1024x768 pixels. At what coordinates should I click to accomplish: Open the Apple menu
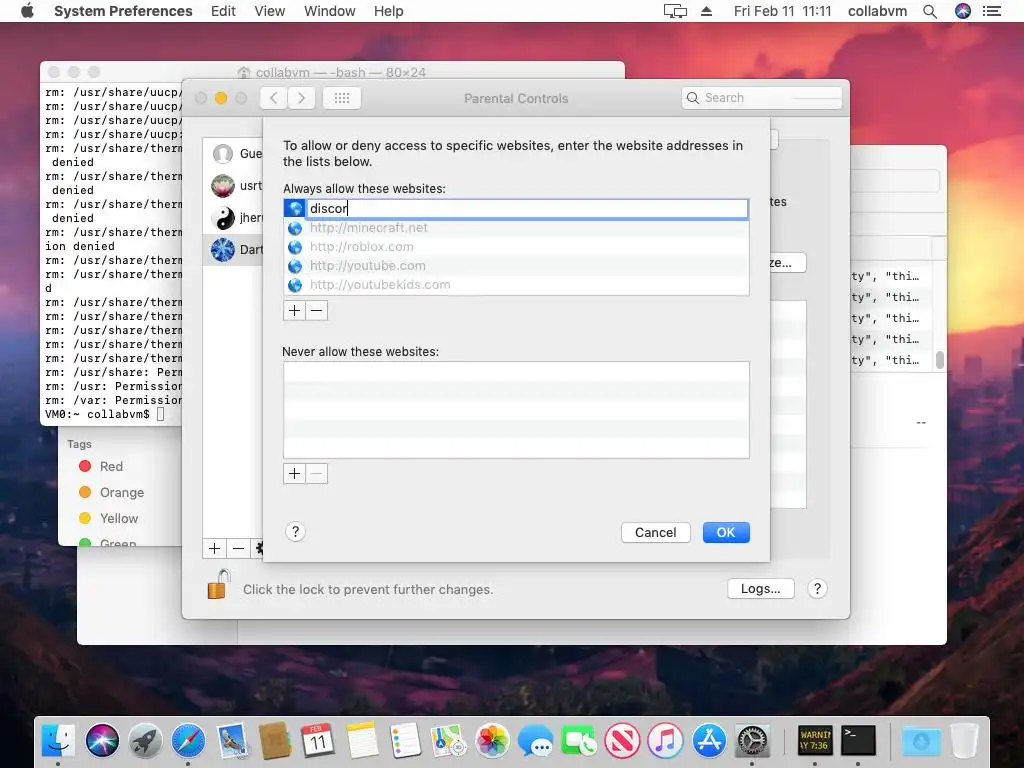click(x=27, y=11)
